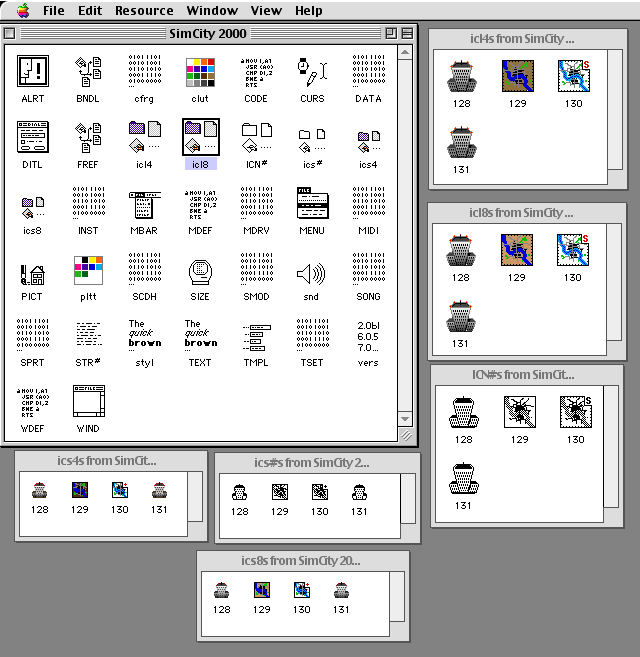
Task: Open the TMPL template resource
Action: 257,337
